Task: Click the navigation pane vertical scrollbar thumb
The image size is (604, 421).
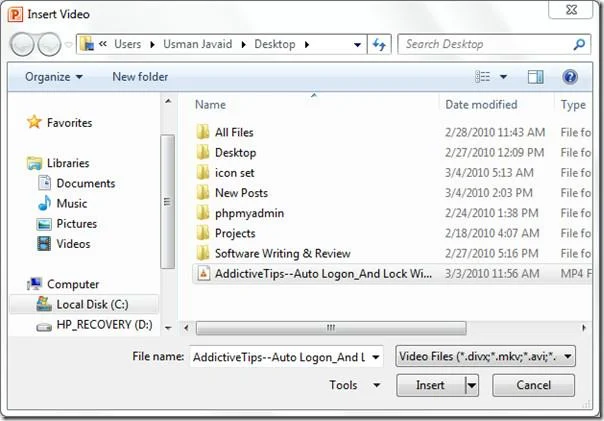Action: click(168, 201)
